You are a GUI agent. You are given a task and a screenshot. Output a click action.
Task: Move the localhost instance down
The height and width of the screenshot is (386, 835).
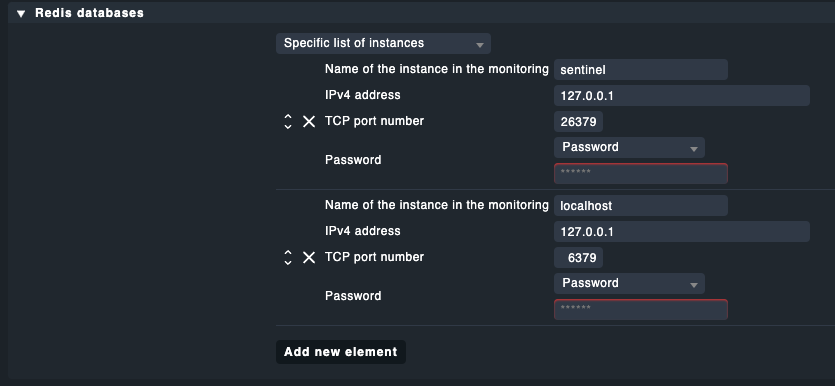click(288, 262)
